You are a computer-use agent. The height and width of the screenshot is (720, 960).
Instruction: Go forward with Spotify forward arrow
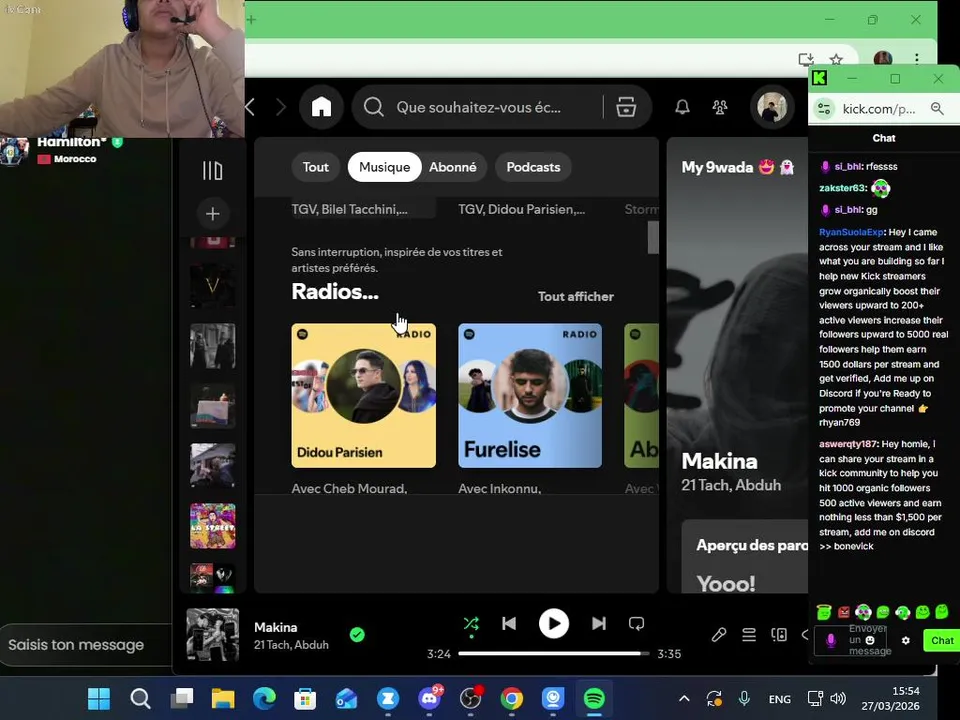coord(280,107)
